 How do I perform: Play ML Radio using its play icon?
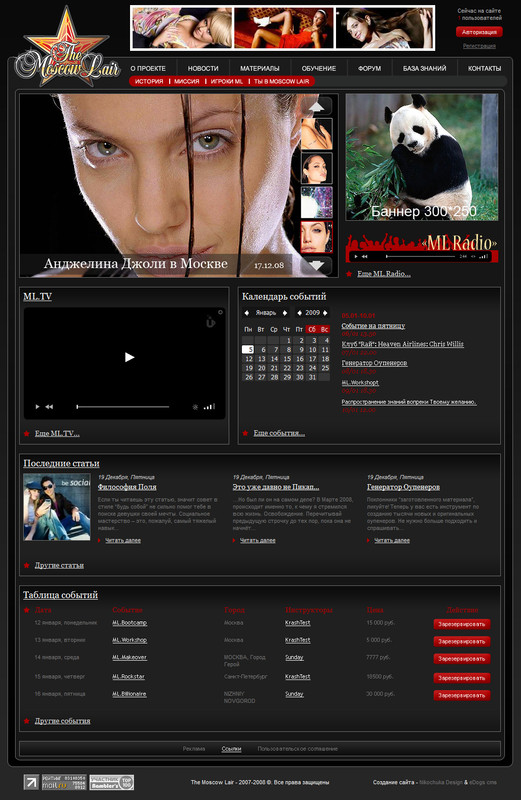pyautogui.click(x=356, y=256)
